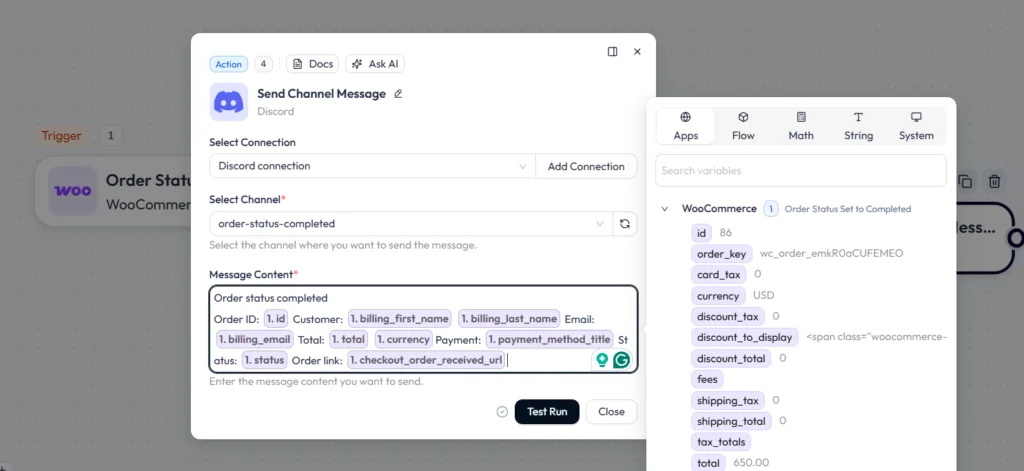Screen dimensions: 1024x471
Task: Insert the shipping_tax variable
Action: point(728,400)
